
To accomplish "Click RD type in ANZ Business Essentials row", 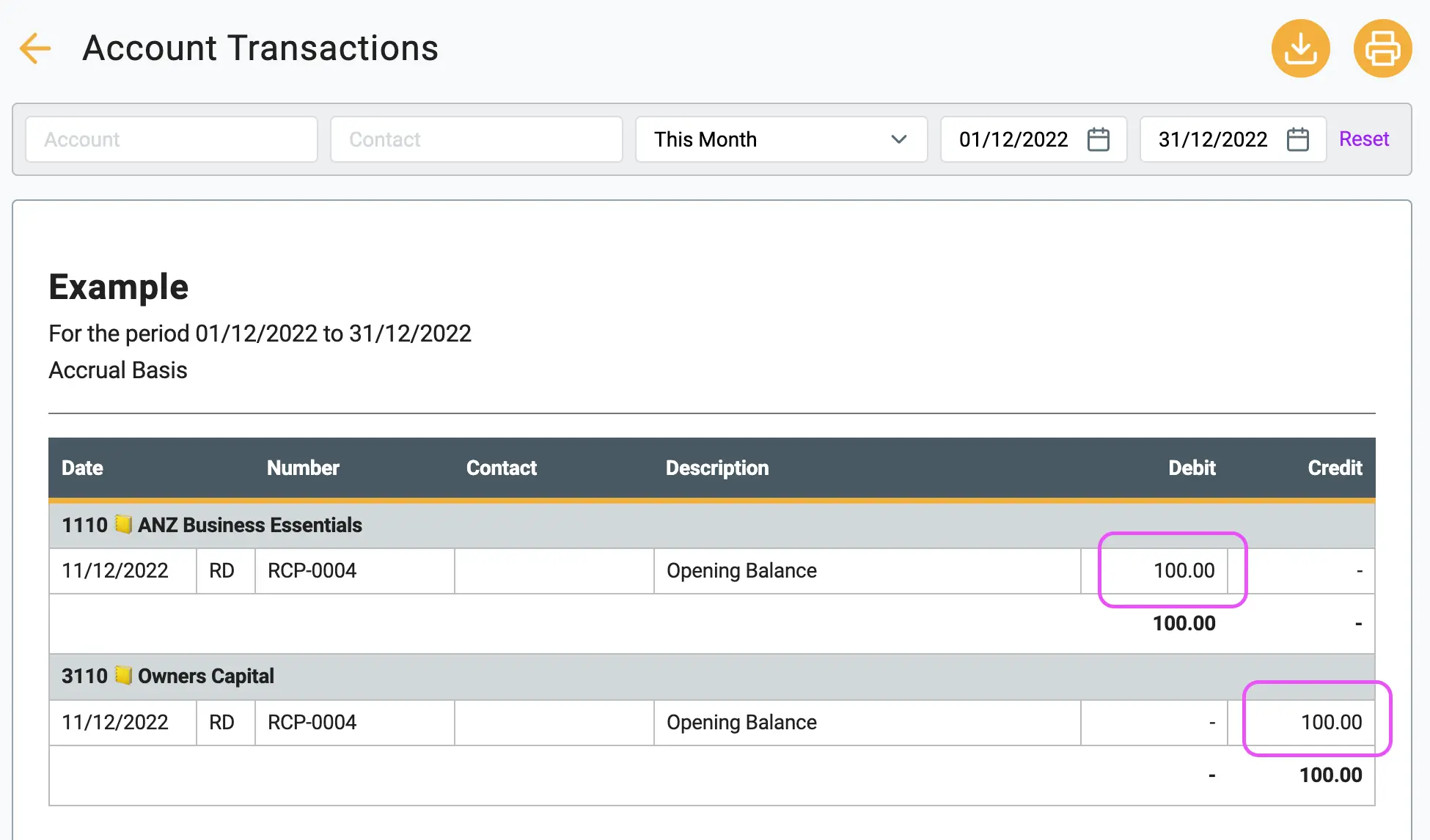I will pyautogui.click(x=221, y=570).
